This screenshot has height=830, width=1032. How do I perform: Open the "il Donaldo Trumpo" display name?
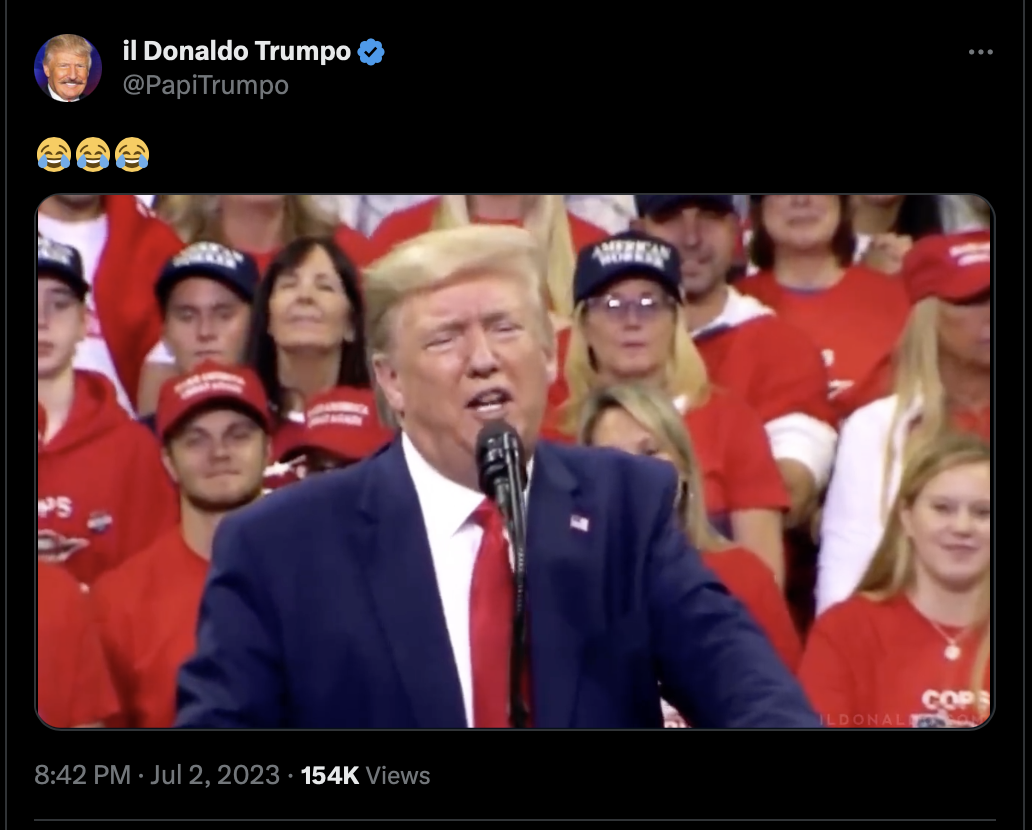click(237, 51)
